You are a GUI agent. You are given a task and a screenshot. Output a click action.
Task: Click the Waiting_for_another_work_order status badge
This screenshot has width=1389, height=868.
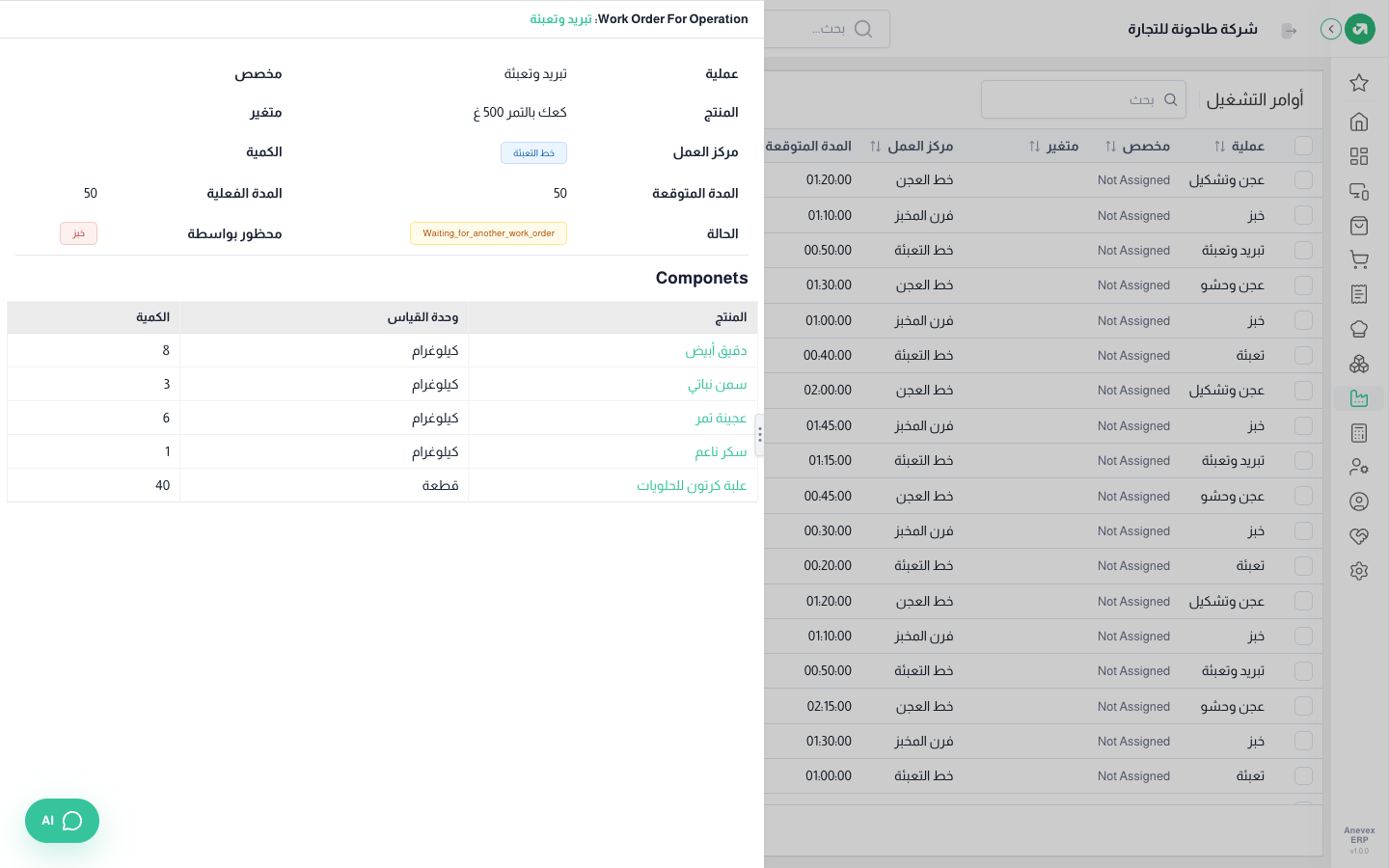(488, 233)
